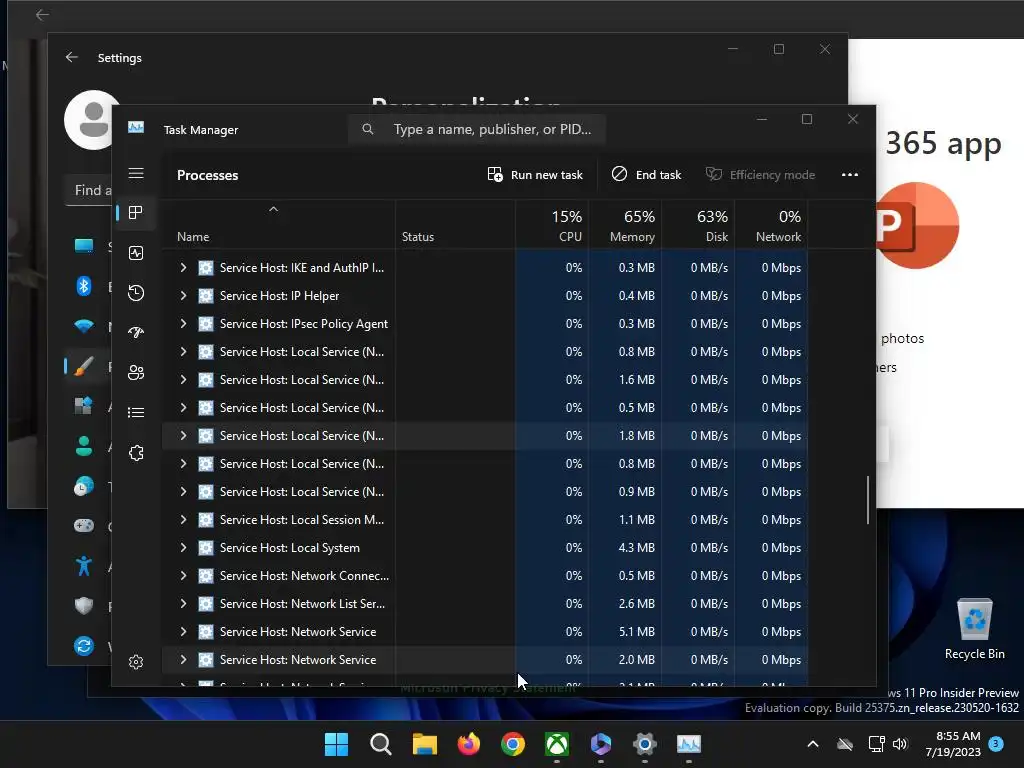
Task: Expand Service Host: Network Connections row
Action: (x=184, y=575)
